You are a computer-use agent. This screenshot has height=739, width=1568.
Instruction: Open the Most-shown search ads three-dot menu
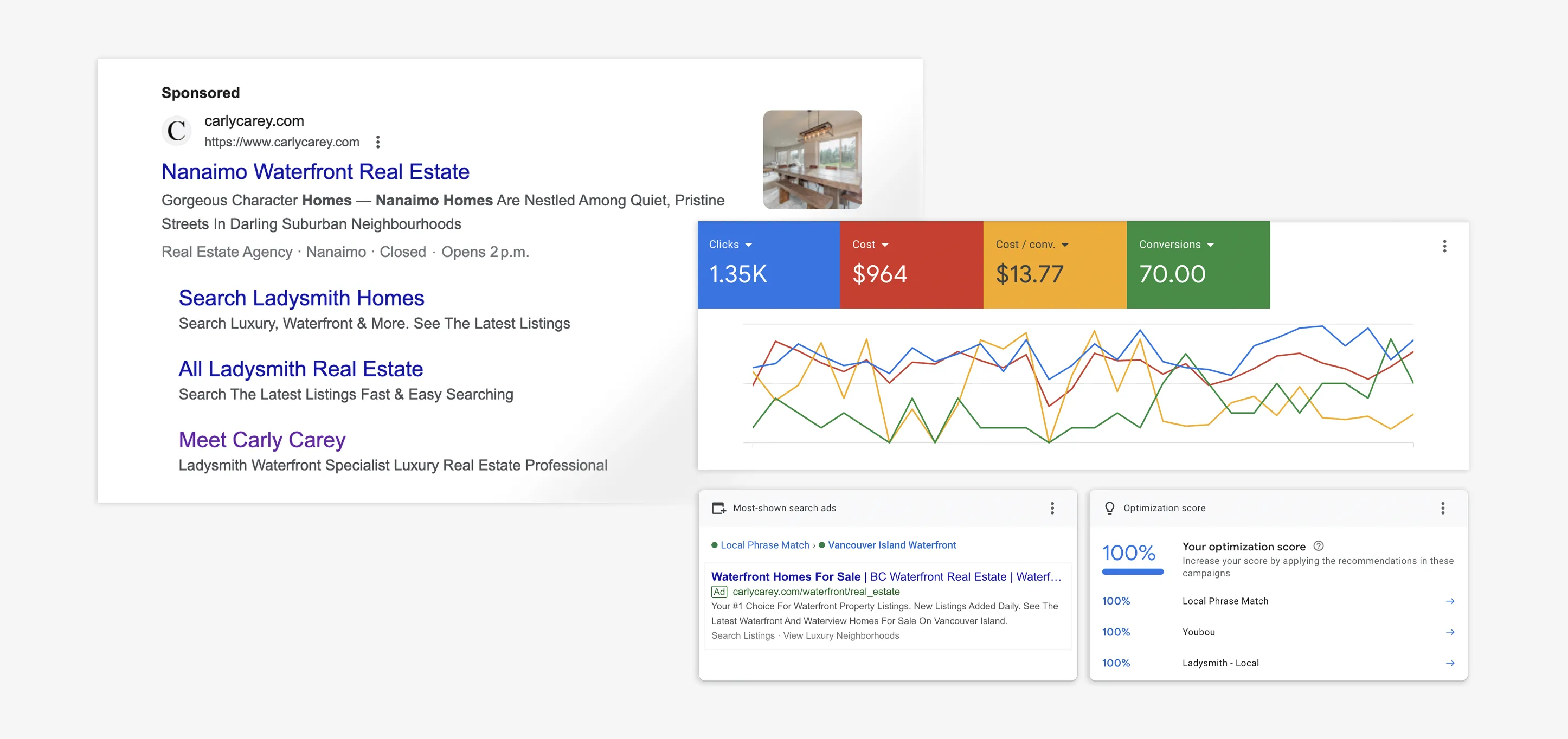(1052, 508)
